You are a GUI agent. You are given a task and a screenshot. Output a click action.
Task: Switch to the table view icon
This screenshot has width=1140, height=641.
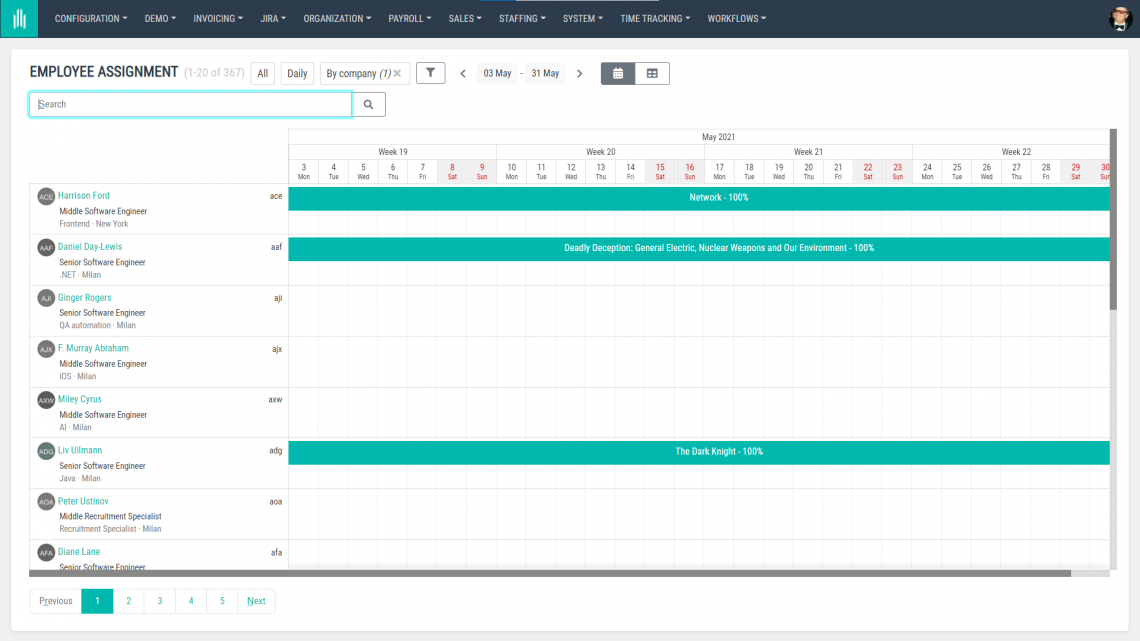point(653,73)
